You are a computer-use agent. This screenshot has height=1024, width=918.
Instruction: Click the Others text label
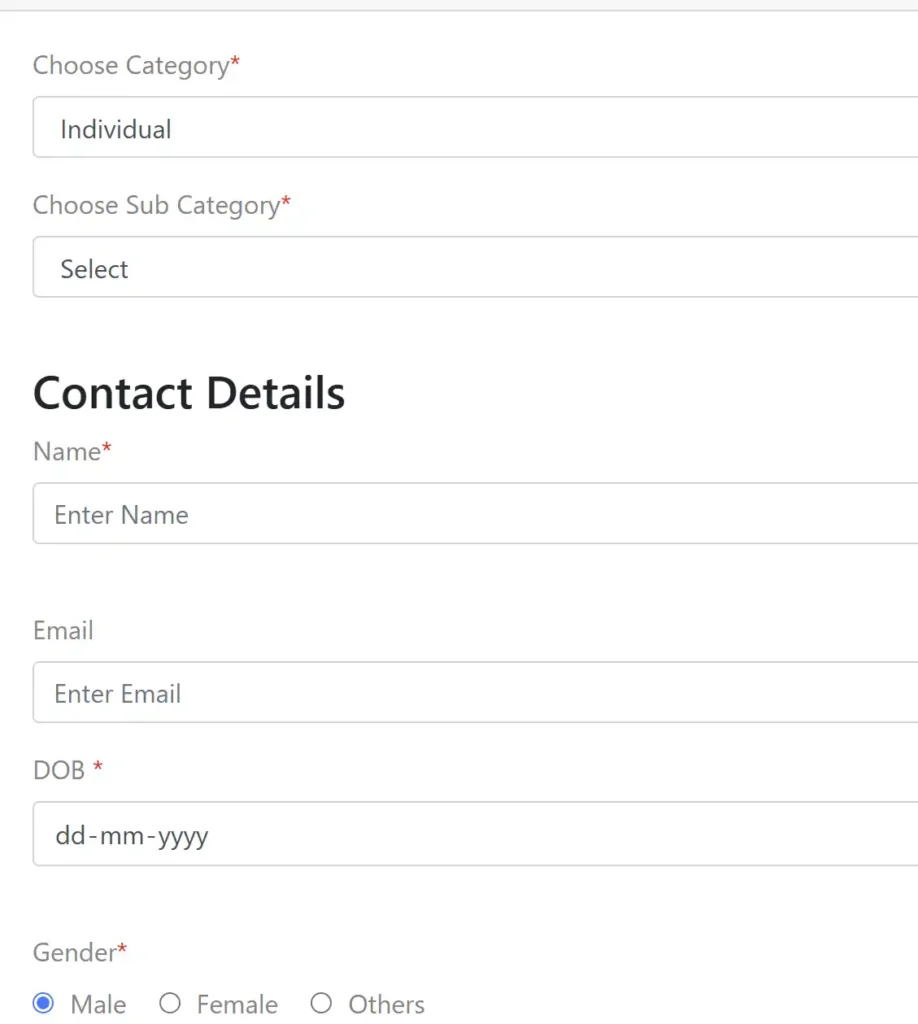click(387, 1004)
